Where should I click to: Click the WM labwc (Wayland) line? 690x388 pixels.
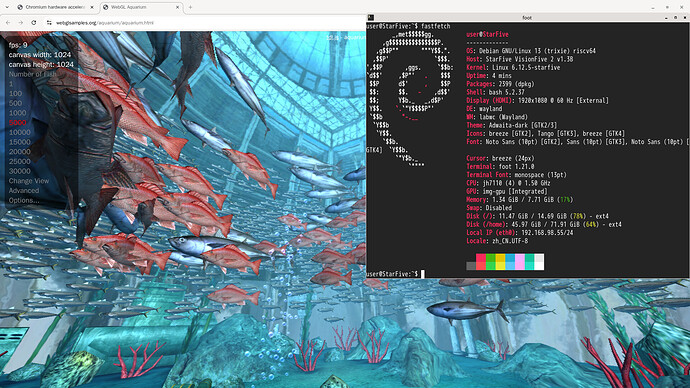coord(497,117)
